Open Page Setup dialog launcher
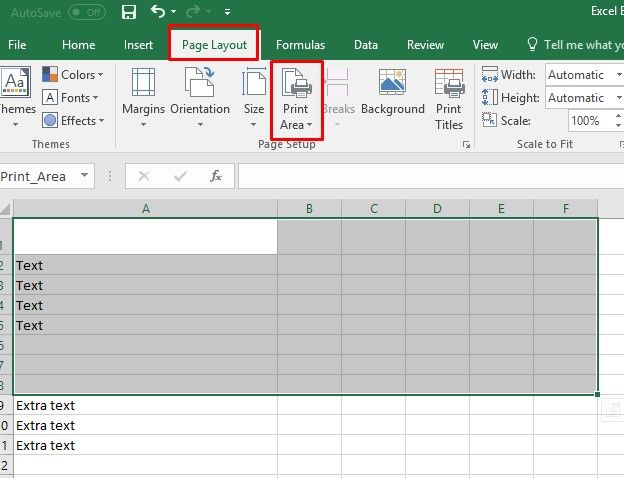The image size is (624, 478). (466, 145)
